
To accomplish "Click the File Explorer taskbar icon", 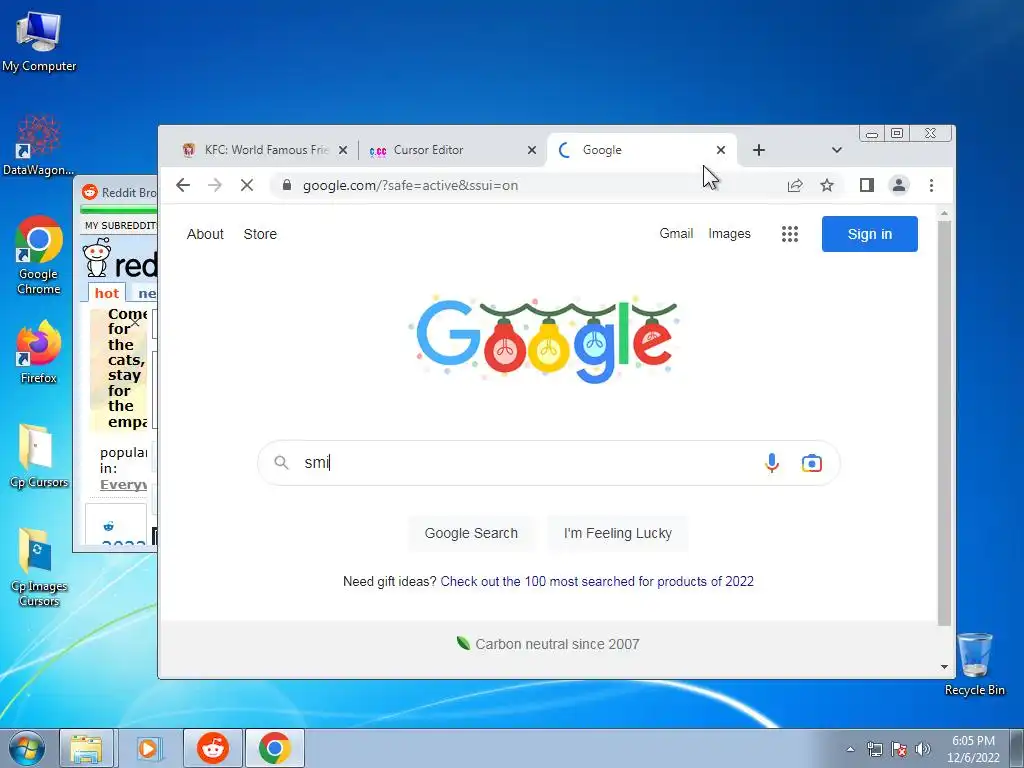I will [x=86, y=748].
